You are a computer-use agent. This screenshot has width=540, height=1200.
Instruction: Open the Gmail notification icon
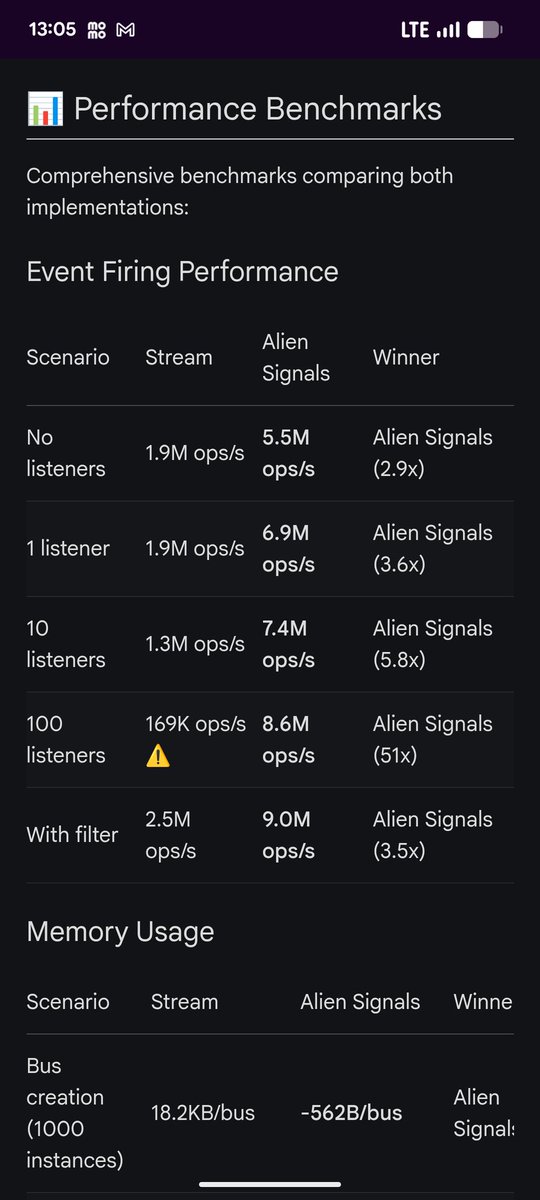click(126, 30)
